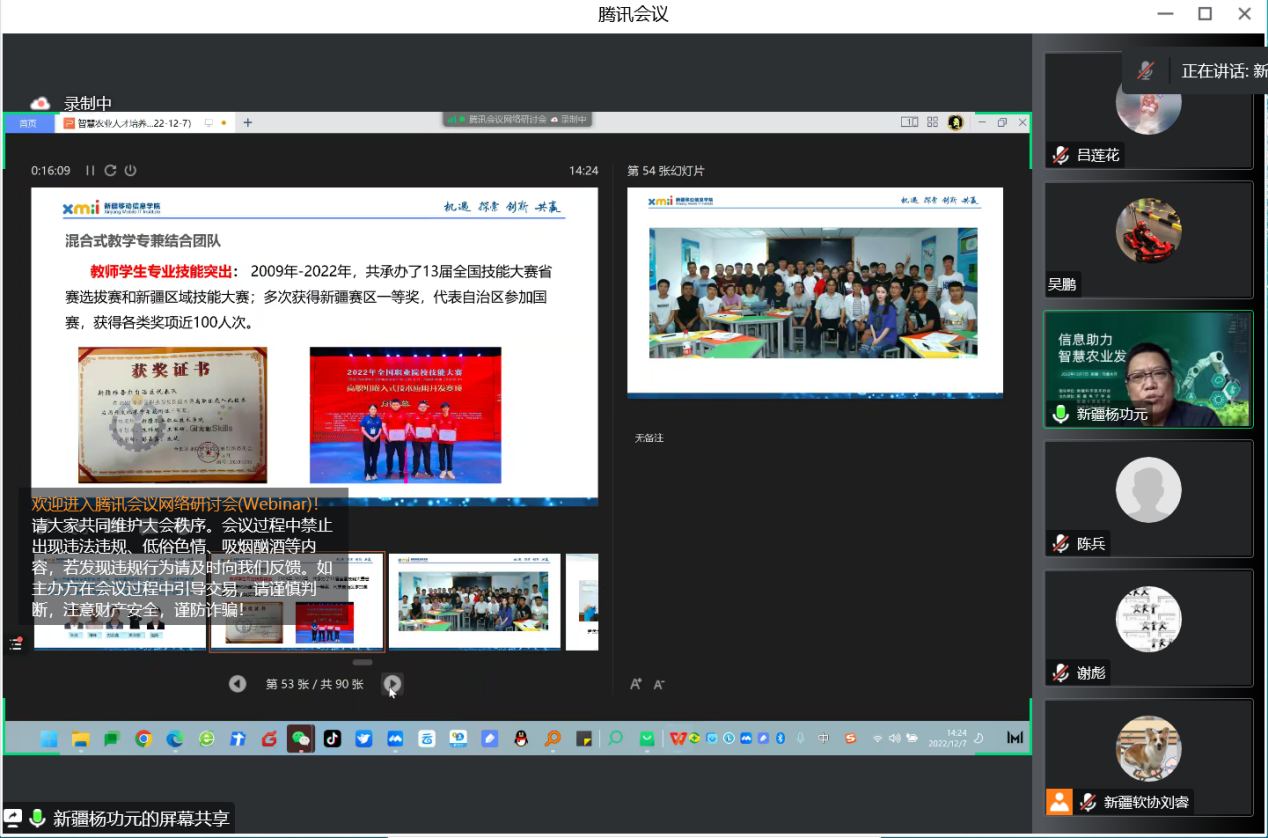Image resolution: width=1268 pixels, height=838 pixels.
Task: Advance to the next slide
Action: [x=393, y=684]
